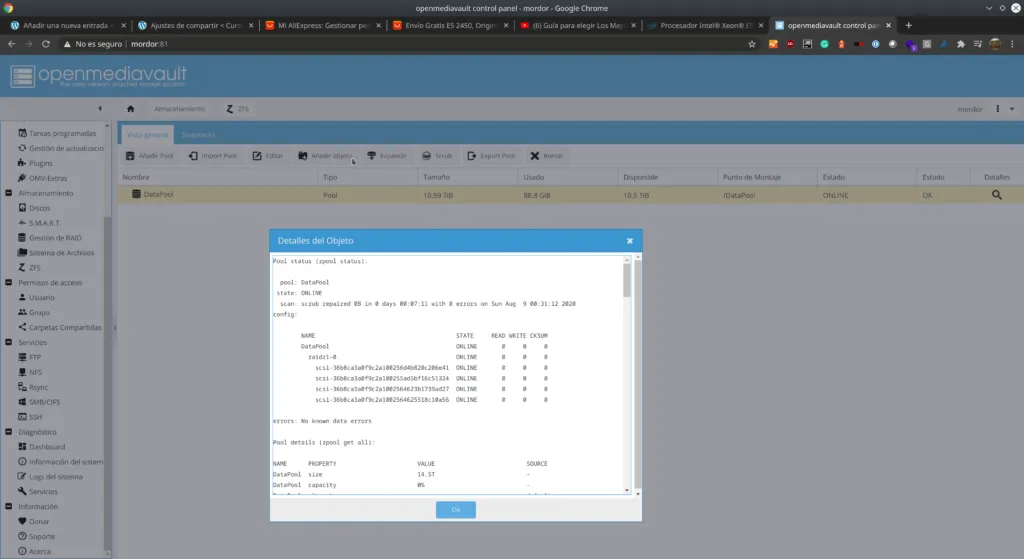
Task: Open details magnifier for DataPool row
Action: click(x=997, y=195)
